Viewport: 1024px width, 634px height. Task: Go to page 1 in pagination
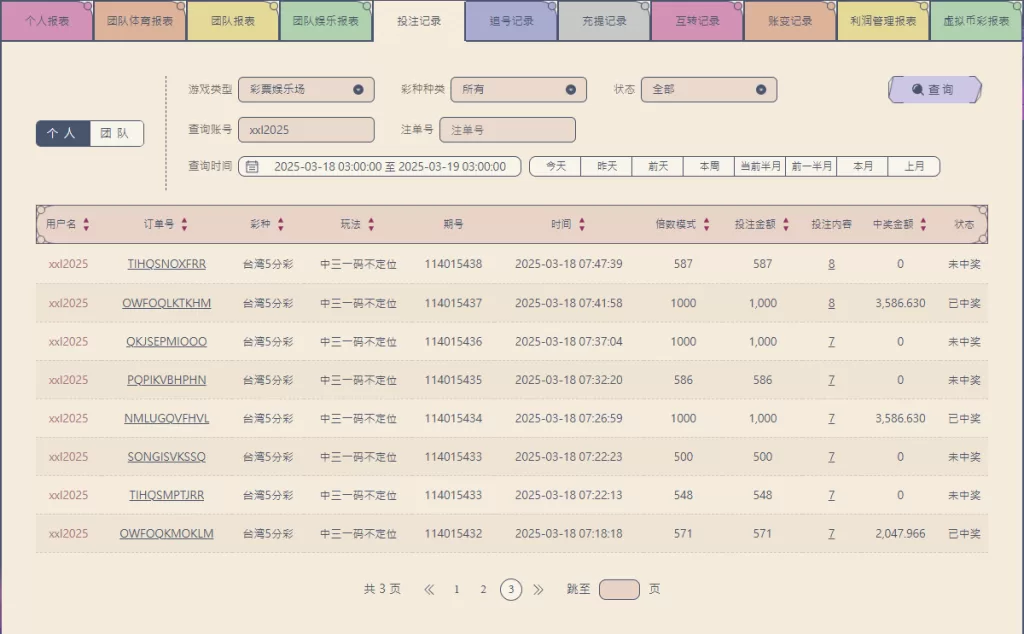(x=456, y=590)
